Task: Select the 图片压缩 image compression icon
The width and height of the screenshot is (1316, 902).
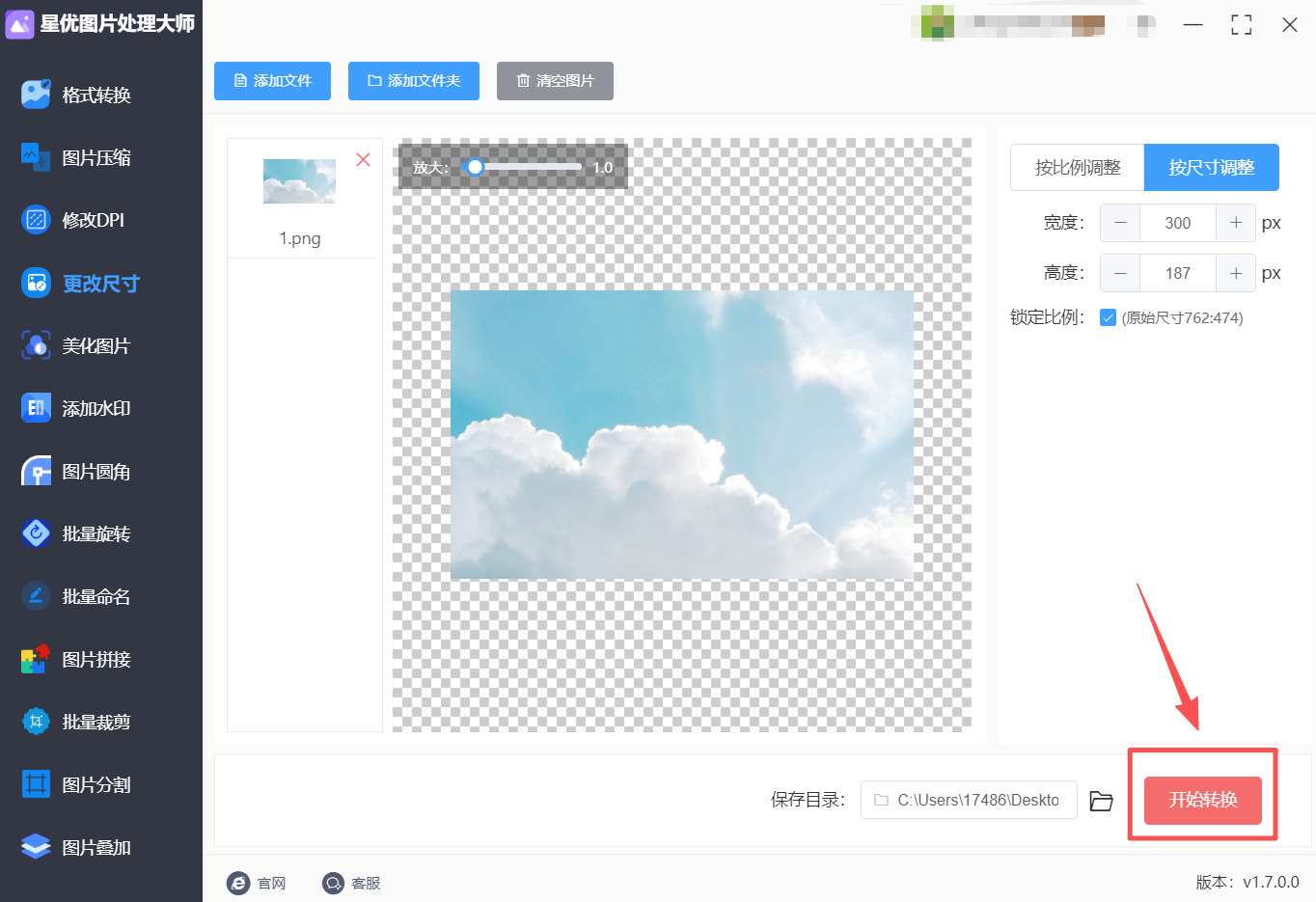Action: point(36,157)
